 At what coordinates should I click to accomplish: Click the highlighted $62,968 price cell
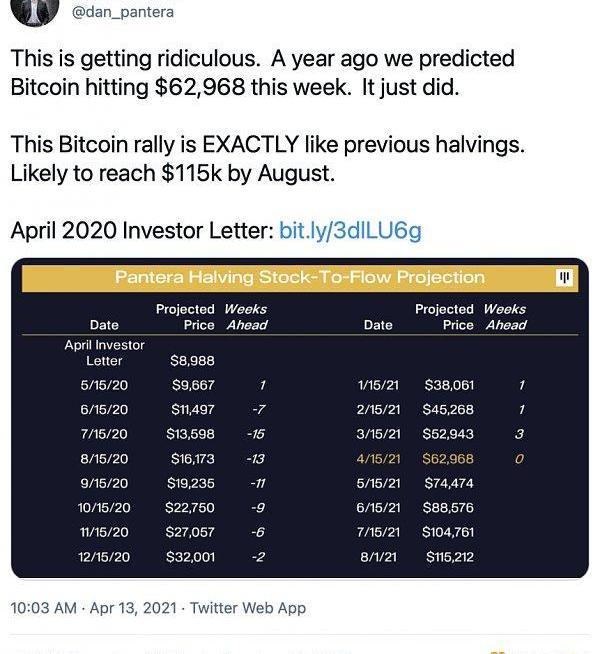tap(448, 459)
